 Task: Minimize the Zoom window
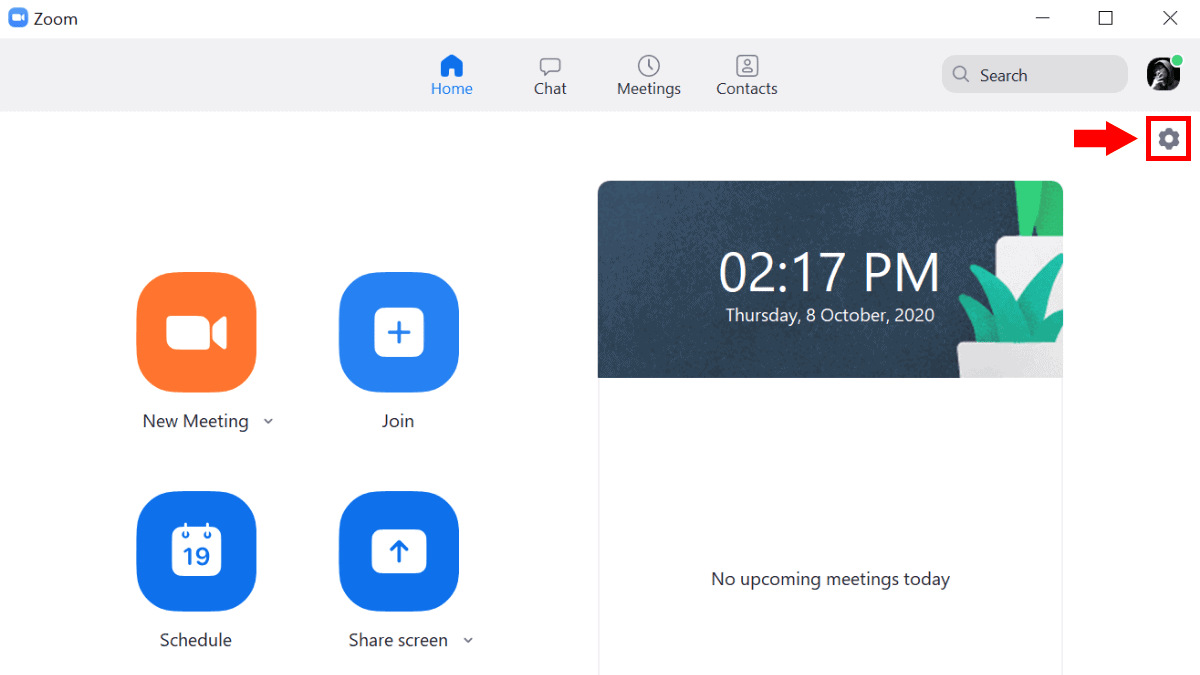(1042, 18)
